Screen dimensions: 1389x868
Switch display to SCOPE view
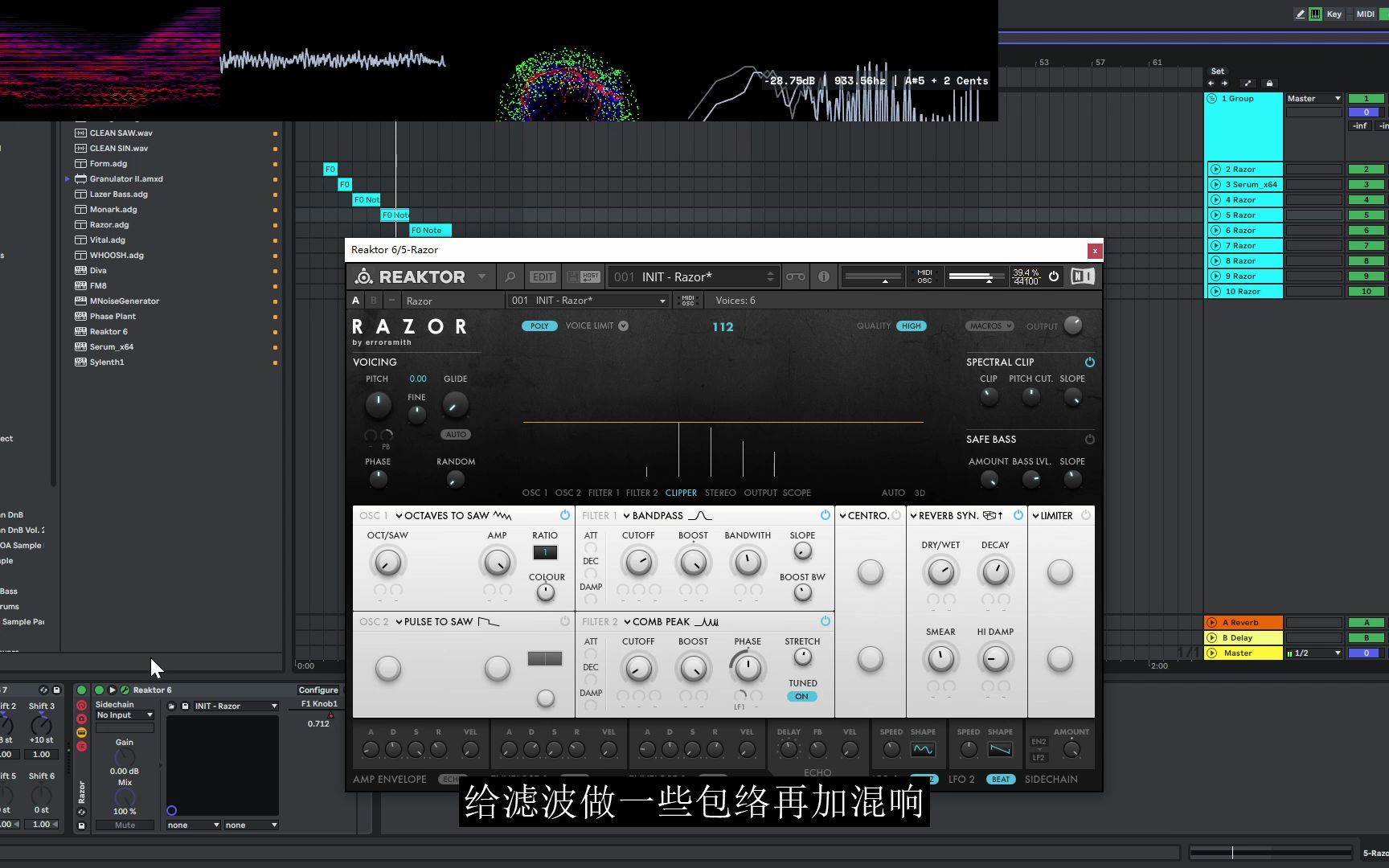click(797, 493)
